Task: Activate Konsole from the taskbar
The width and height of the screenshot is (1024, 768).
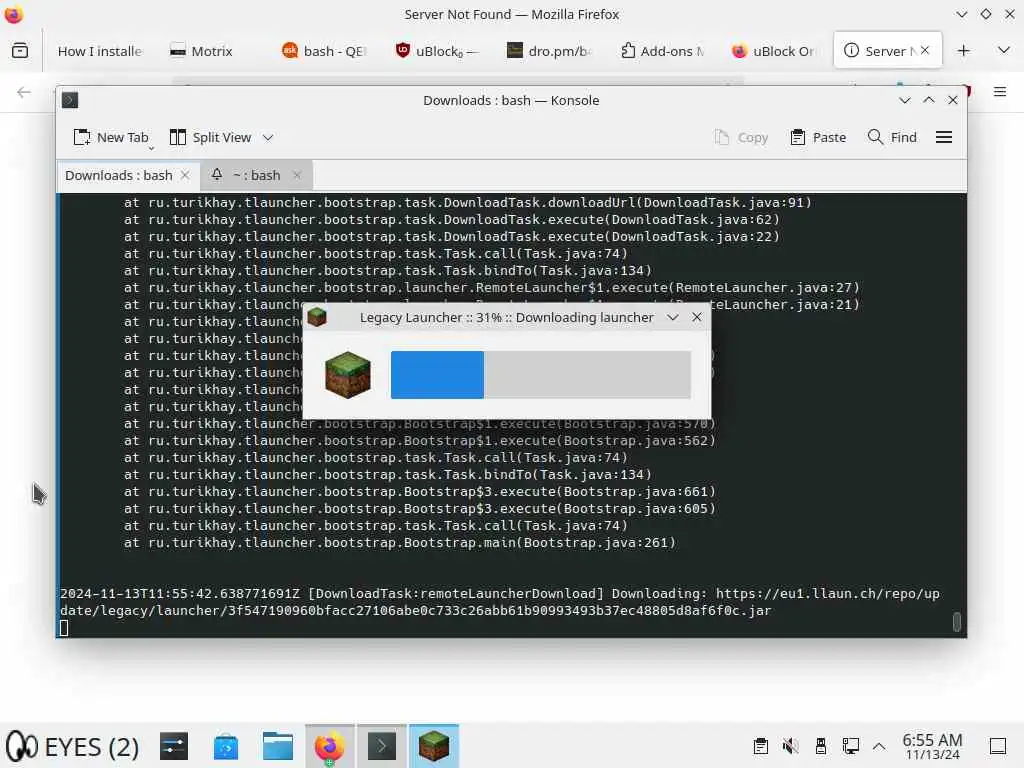Action: click(x=381, y=746)
